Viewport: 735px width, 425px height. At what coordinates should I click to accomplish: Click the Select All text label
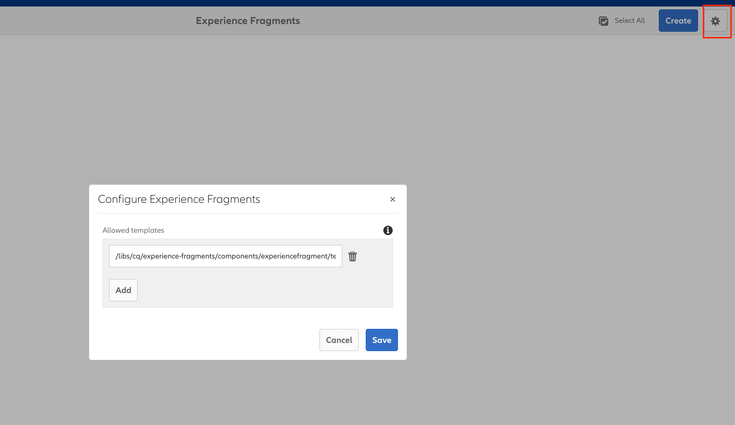click(629, 21)
